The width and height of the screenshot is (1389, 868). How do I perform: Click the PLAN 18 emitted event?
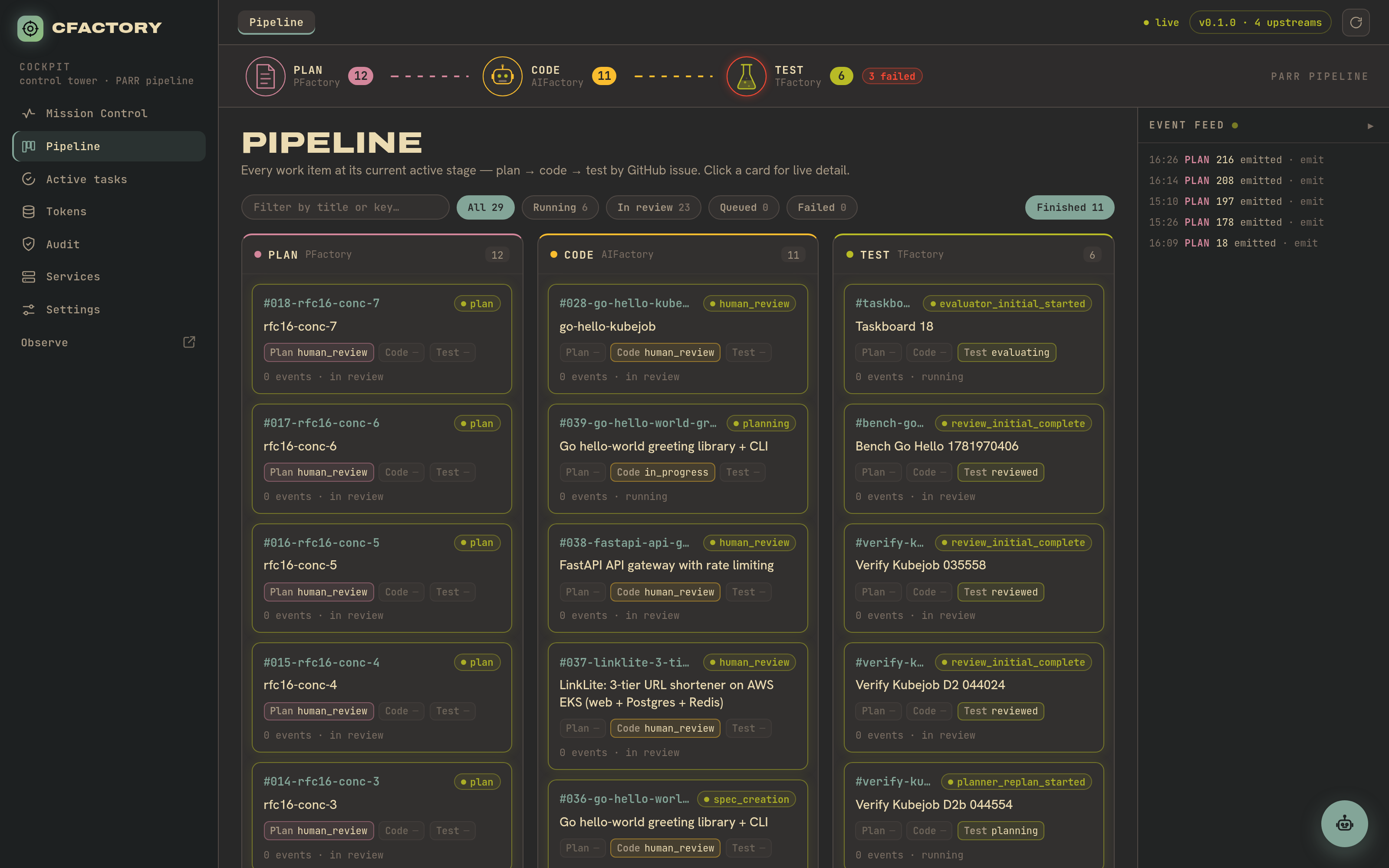(1233, 243)
